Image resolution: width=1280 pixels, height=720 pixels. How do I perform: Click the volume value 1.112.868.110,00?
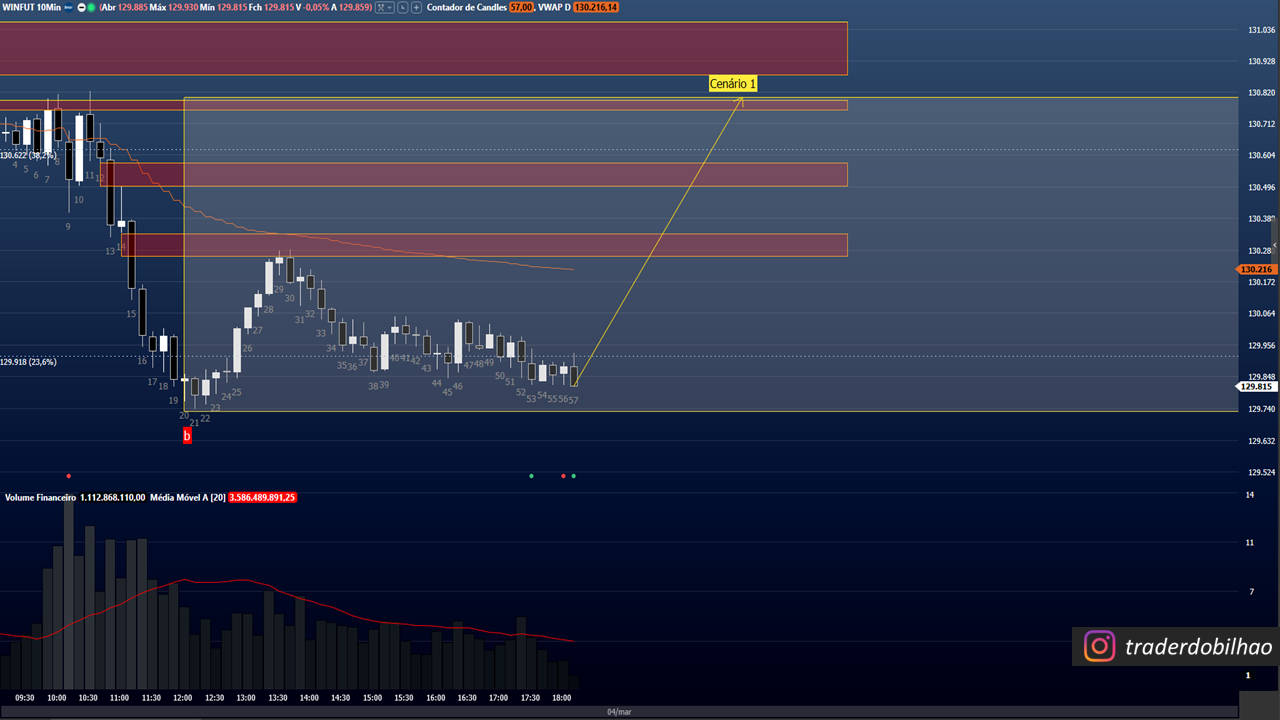(x=113, y=497)
